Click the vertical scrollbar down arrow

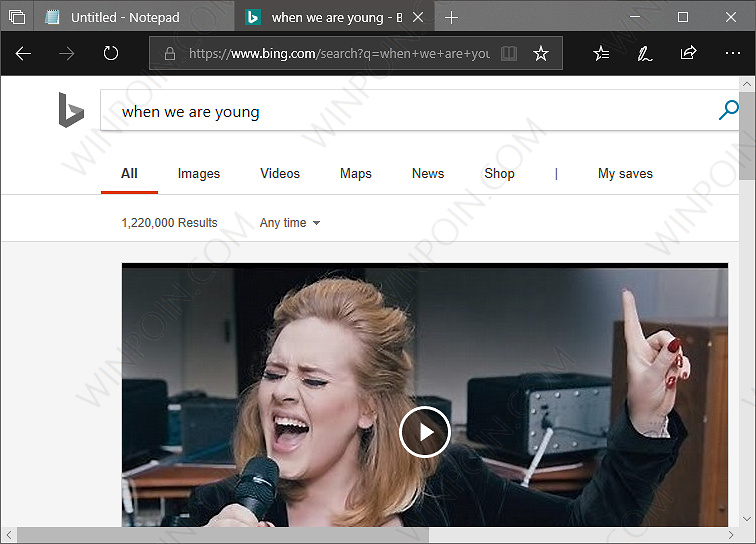[747, 519]
